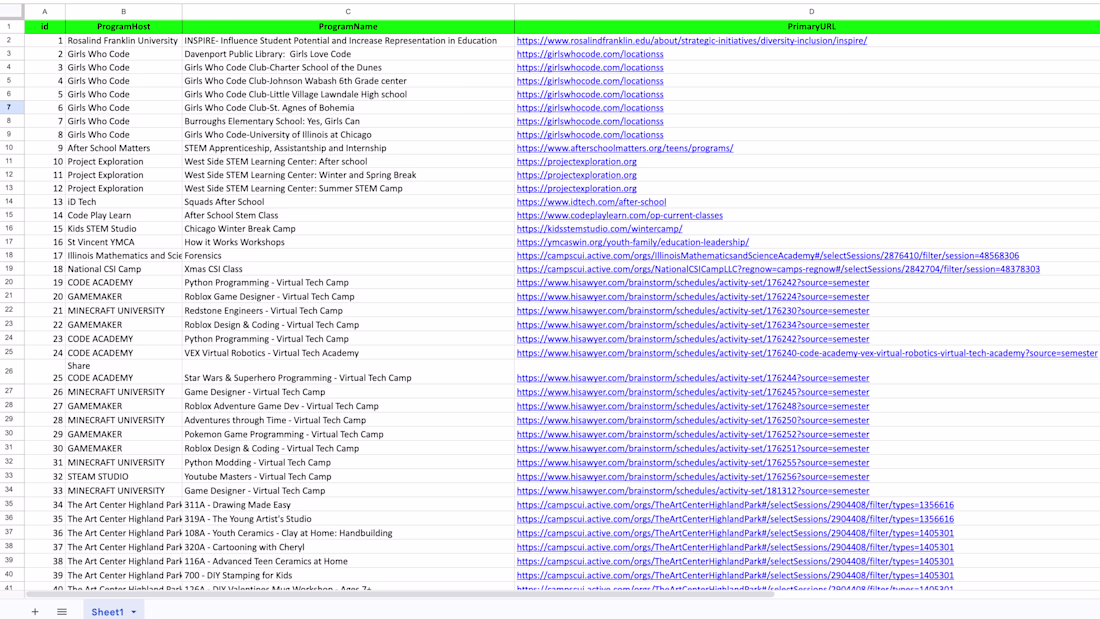Open the kidsstemstudio.com wintercamp link
Screen dimensions: 1100x619
(599, 229)
